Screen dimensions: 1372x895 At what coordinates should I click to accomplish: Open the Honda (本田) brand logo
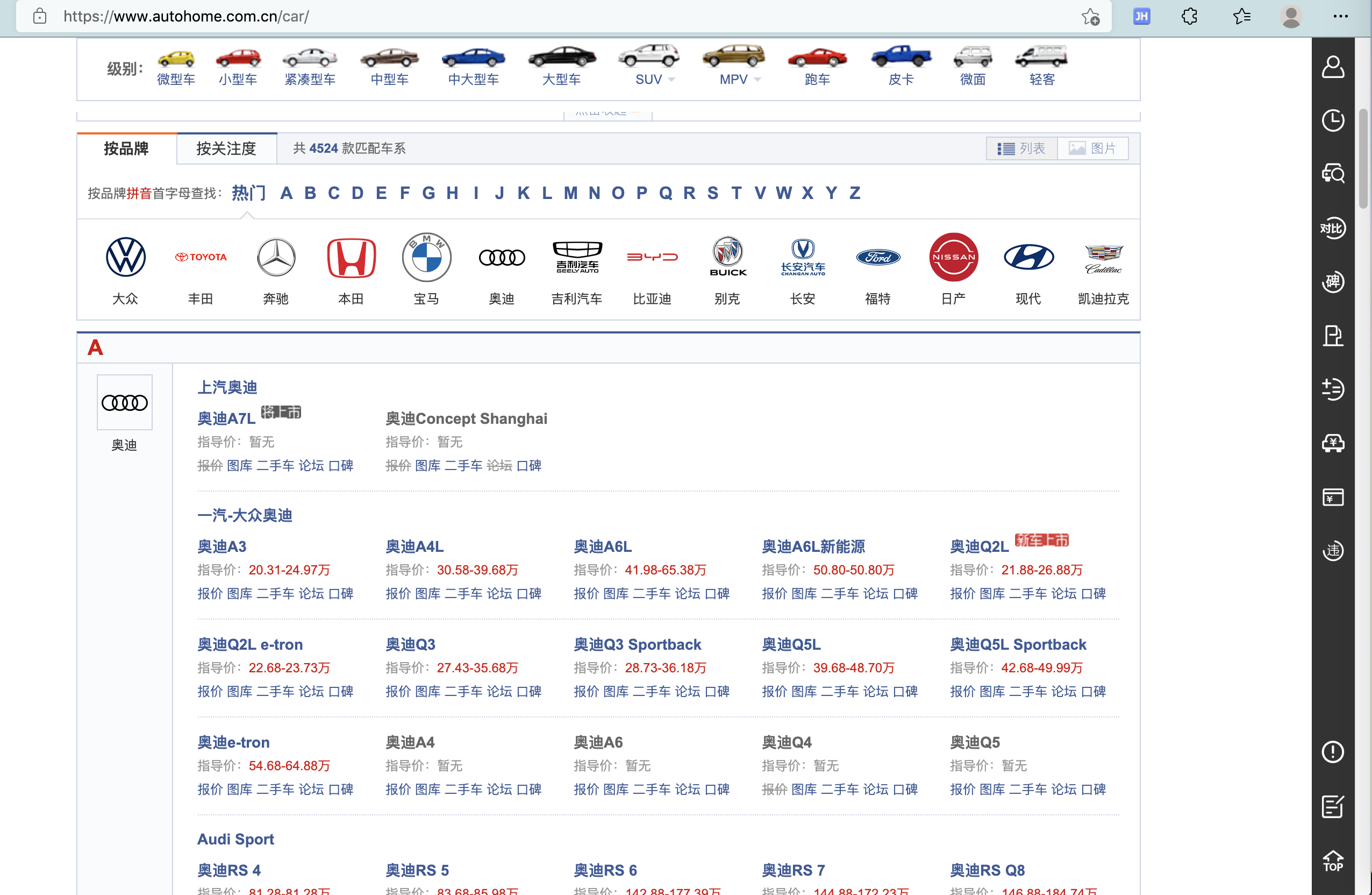(x=351, y=257)
